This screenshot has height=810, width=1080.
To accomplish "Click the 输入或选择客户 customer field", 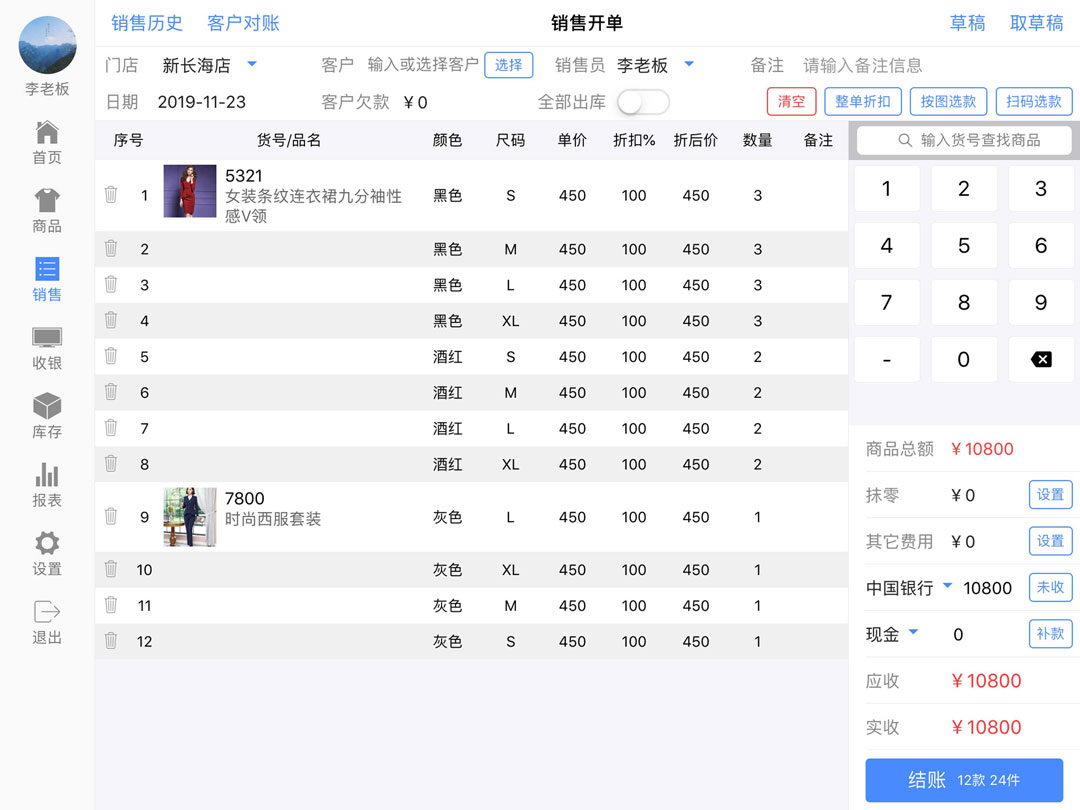I will pyautogui.click(x=423, y=65).
